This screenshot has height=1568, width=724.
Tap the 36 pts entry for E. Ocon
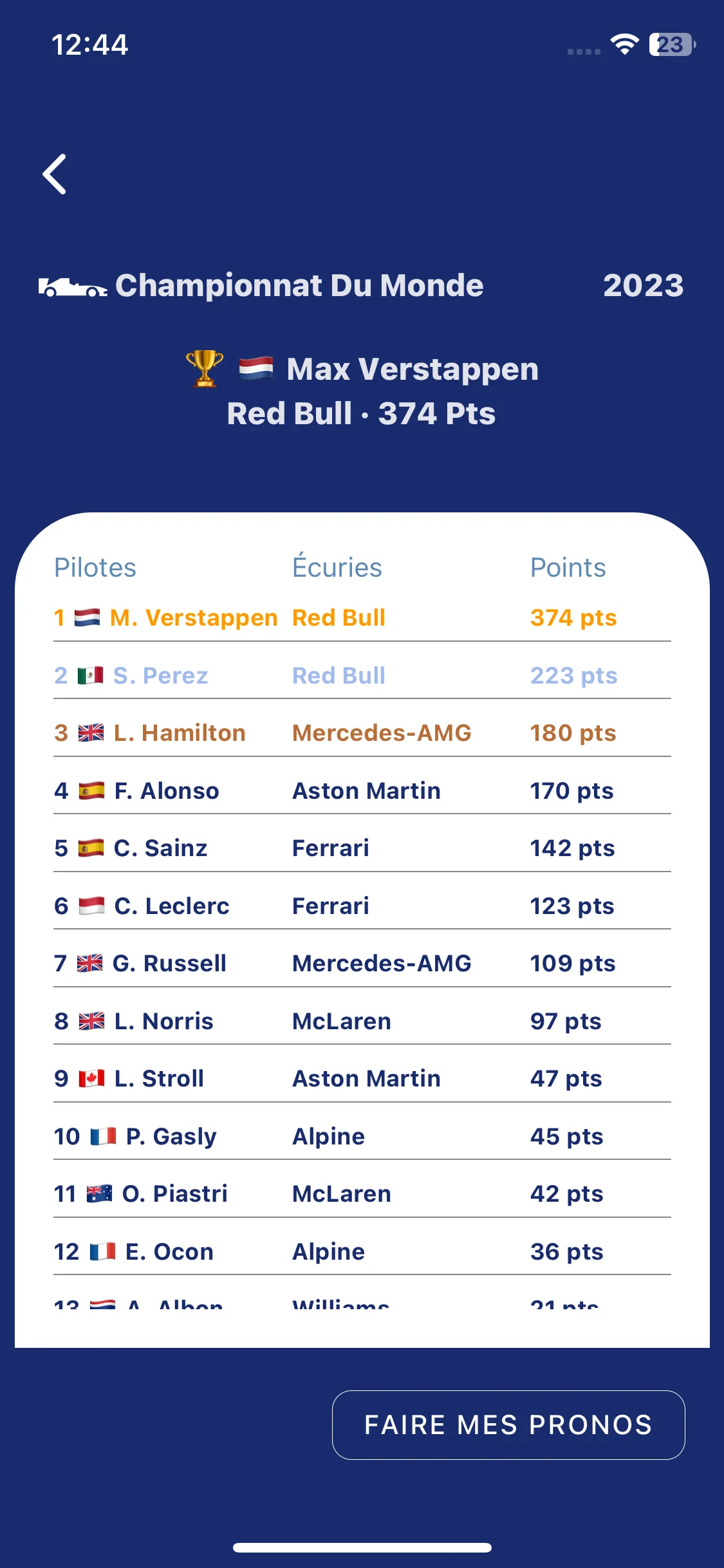[567, 1252]
